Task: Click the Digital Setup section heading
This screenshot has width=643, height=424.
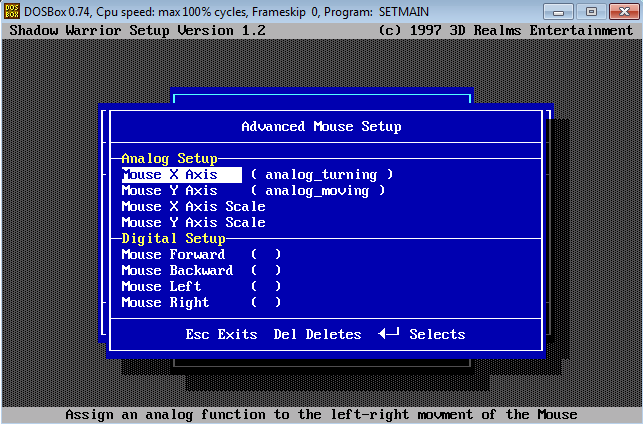Action: [x=173, y=239]
